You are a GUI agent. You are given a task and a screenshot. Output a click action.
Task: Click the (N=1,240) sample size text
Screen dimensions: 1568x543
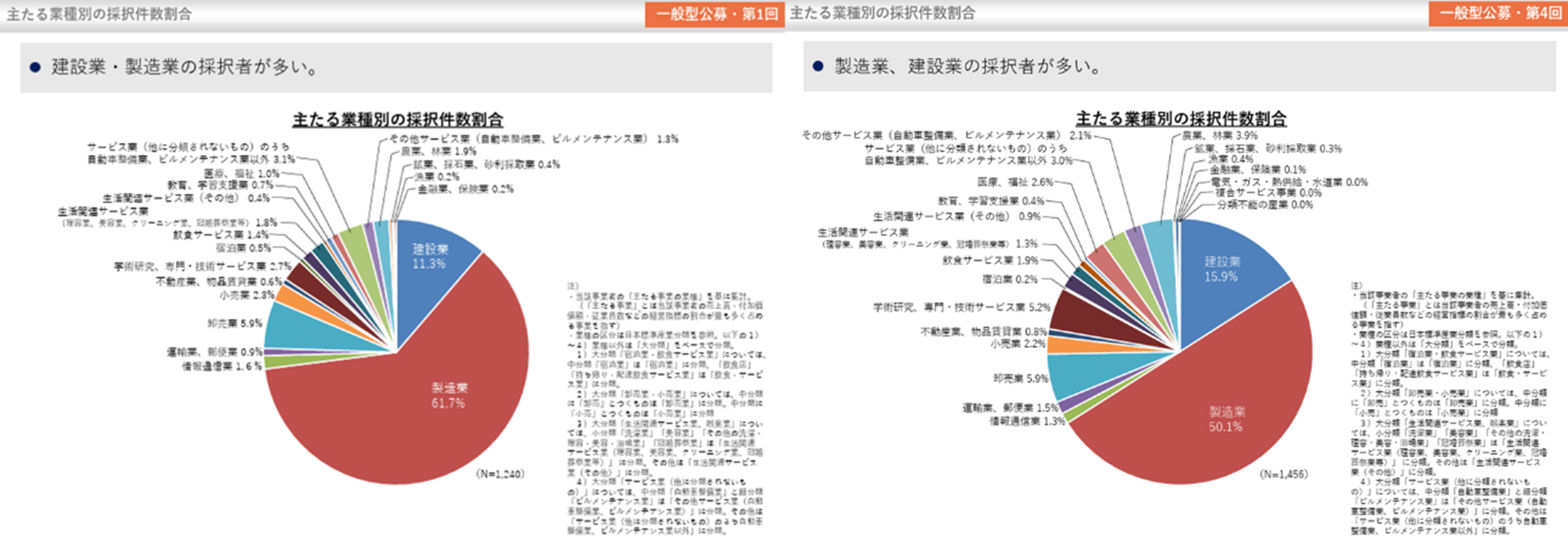500,474
